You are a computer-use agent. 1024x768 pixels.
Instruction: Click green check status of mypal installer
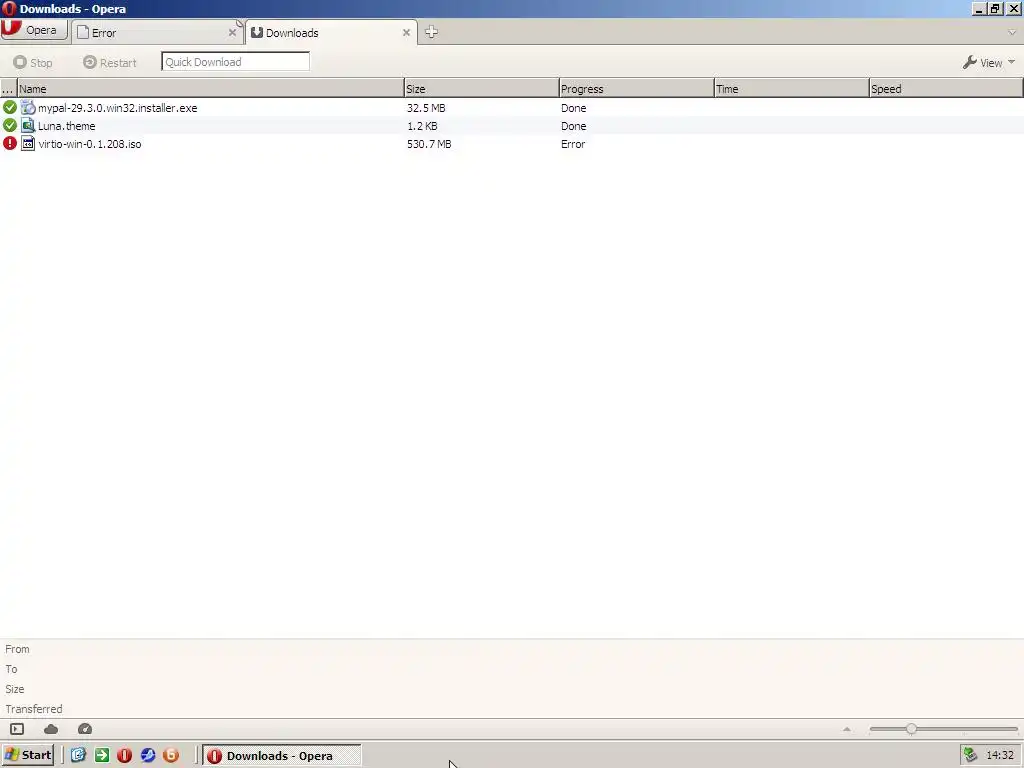(x=10, y=107)
